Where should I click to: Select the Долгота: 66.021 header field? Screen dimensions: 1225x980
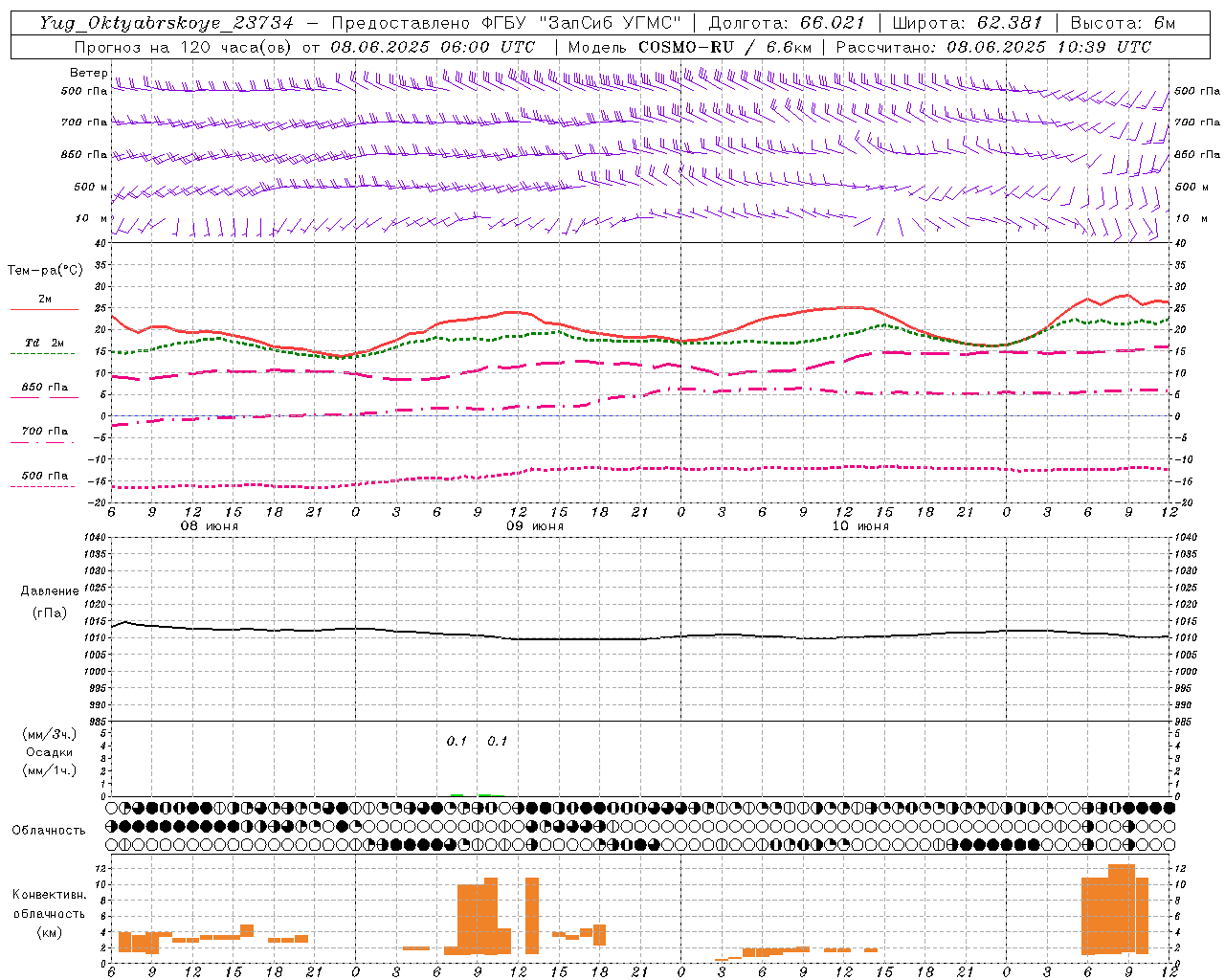pyautogui.click(x=787, y=23)
